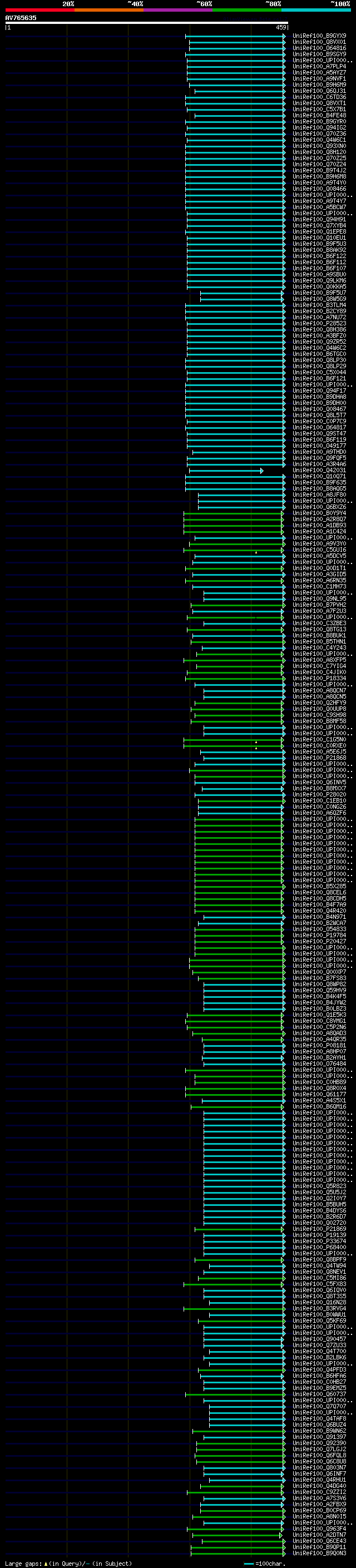
Task: Select the UniRef100_Q42031 label
Action: tap(319, 470)
